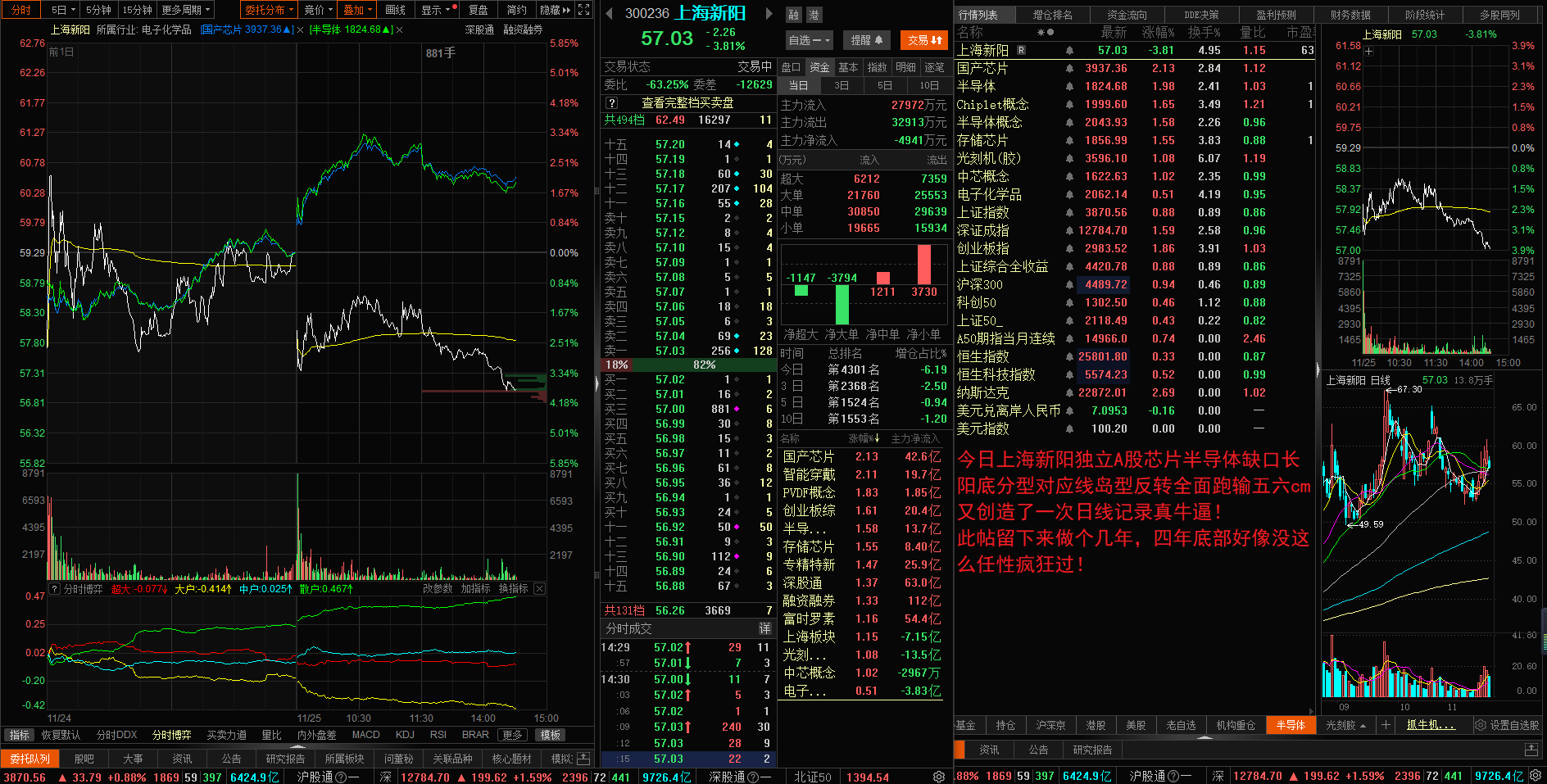Click the 18% / 82% buy-sell ratio bar

pos(687,365)
